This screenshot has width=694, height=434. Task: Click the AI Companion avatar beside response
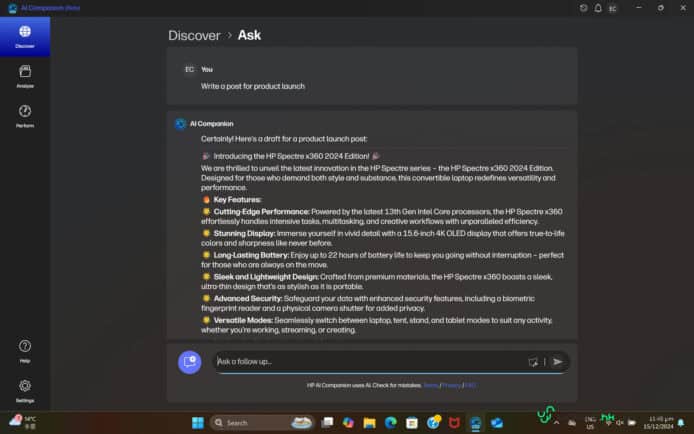[180, 124]
